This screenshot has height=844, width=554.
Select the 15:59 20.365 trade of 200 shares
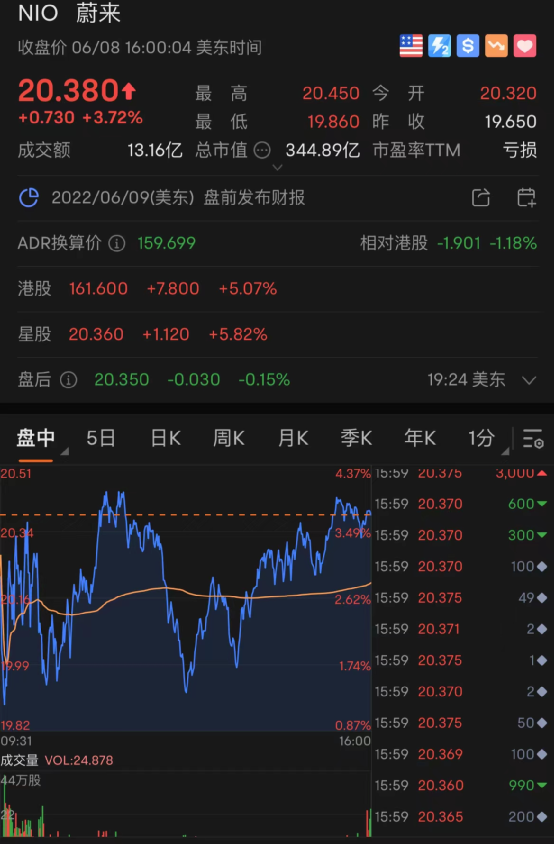[x=461, y=817]
